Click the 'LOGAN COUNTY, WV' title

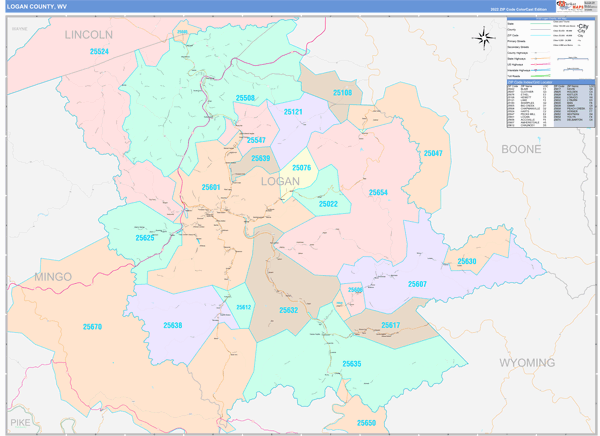(37, 6)
